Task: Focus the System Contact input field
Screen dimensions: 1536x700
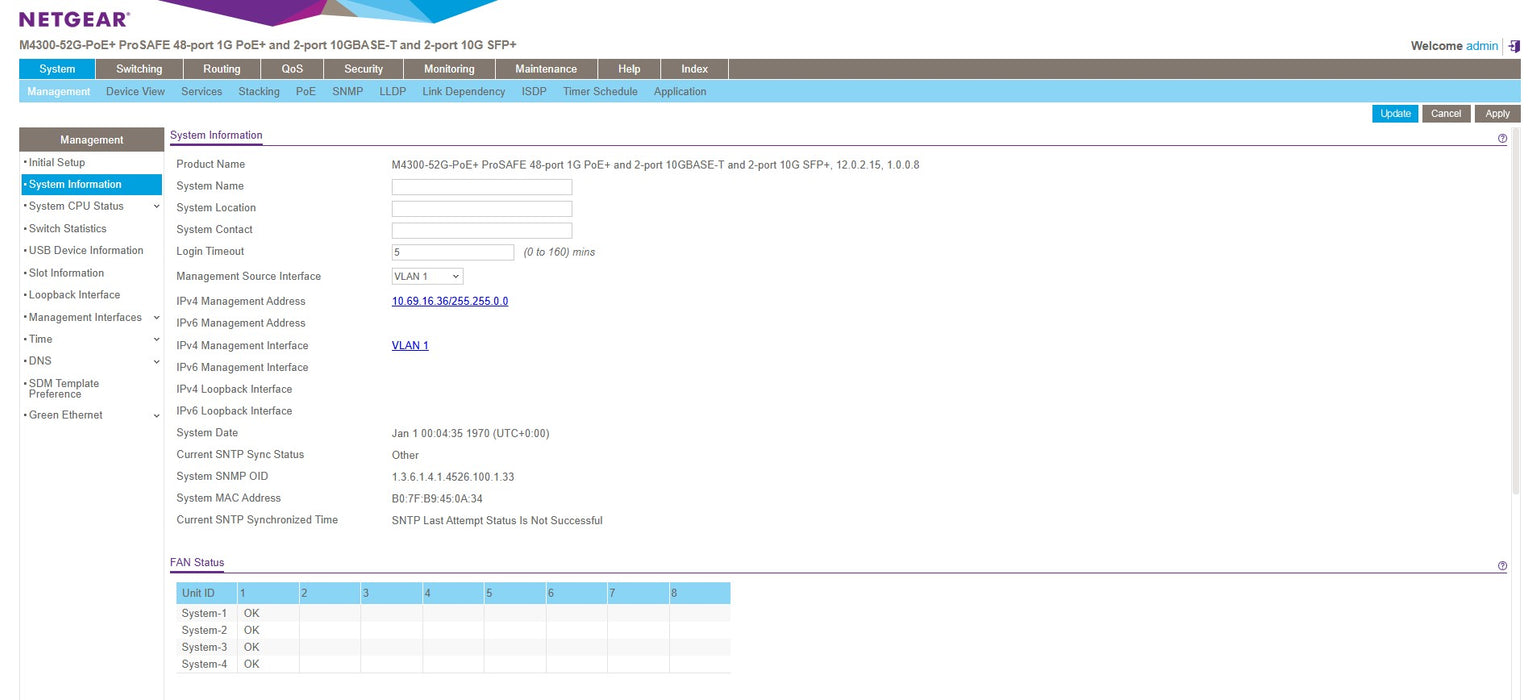Action: tap(482, 231)
